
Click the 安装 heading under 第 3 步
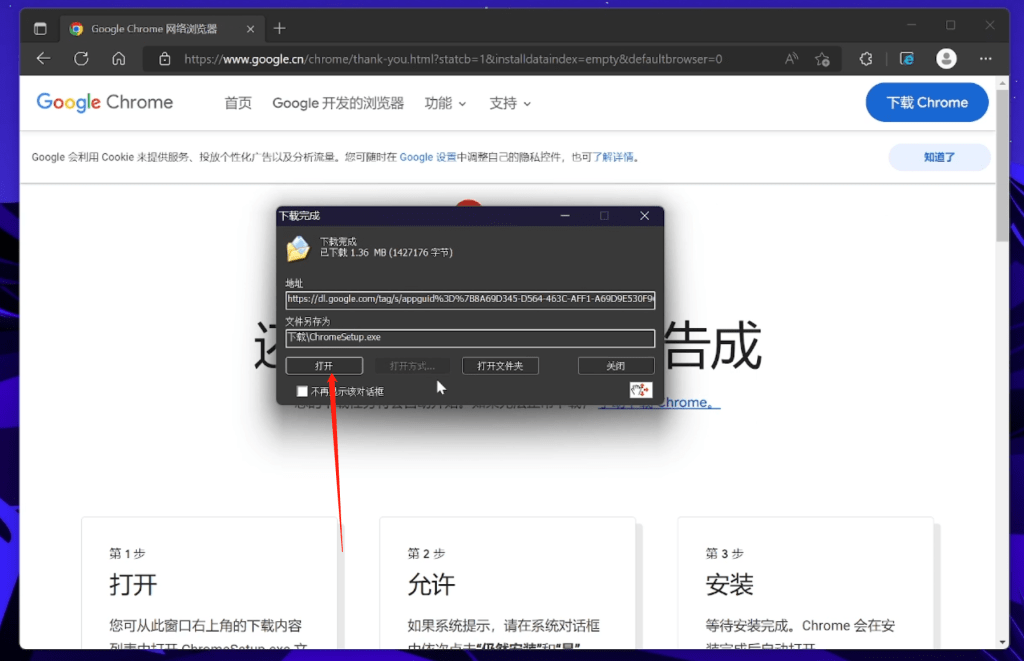[x=729, y=585]
